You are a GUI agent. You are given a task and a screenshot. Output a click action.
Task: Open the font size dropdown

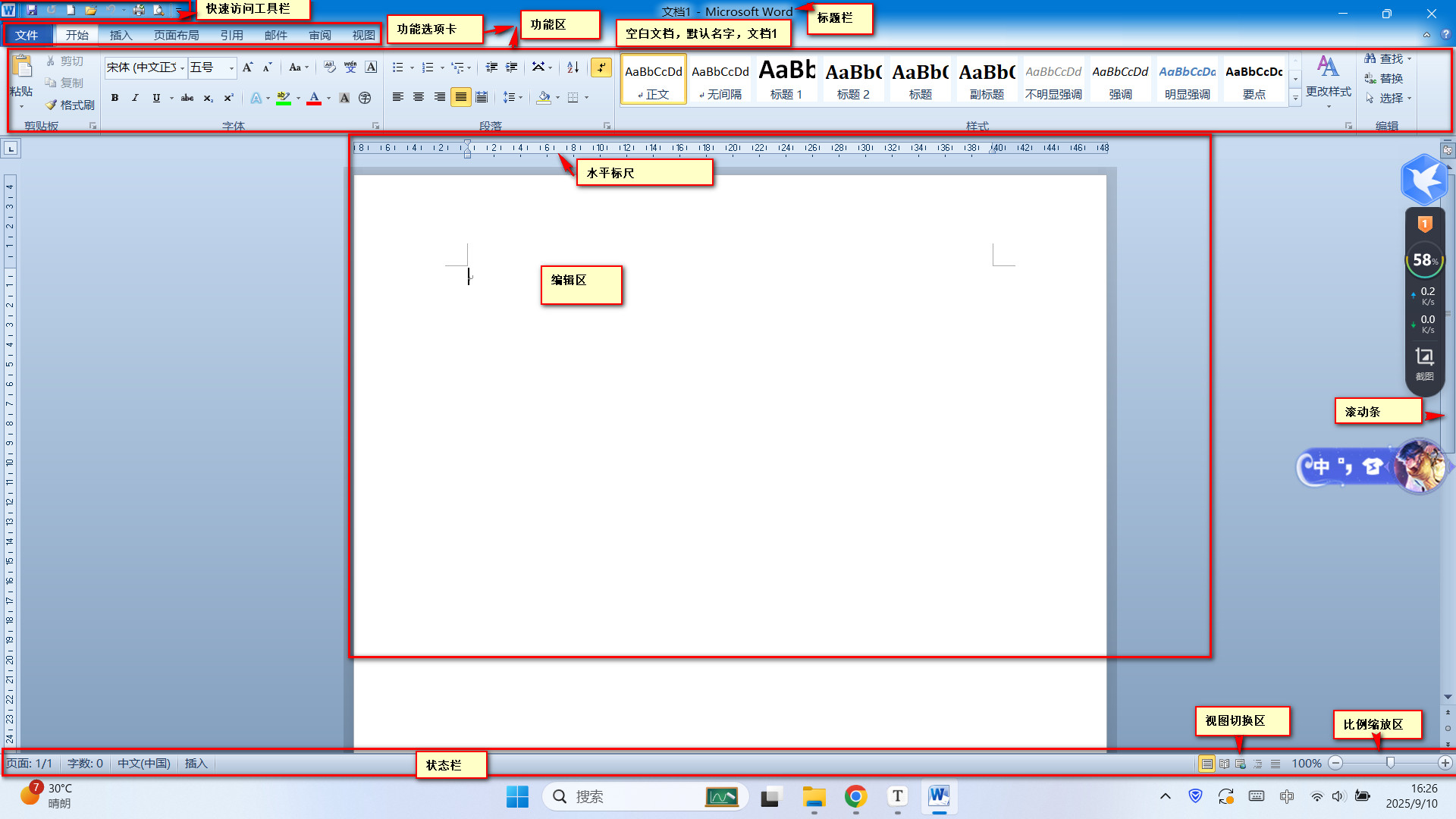coord(231,67)
